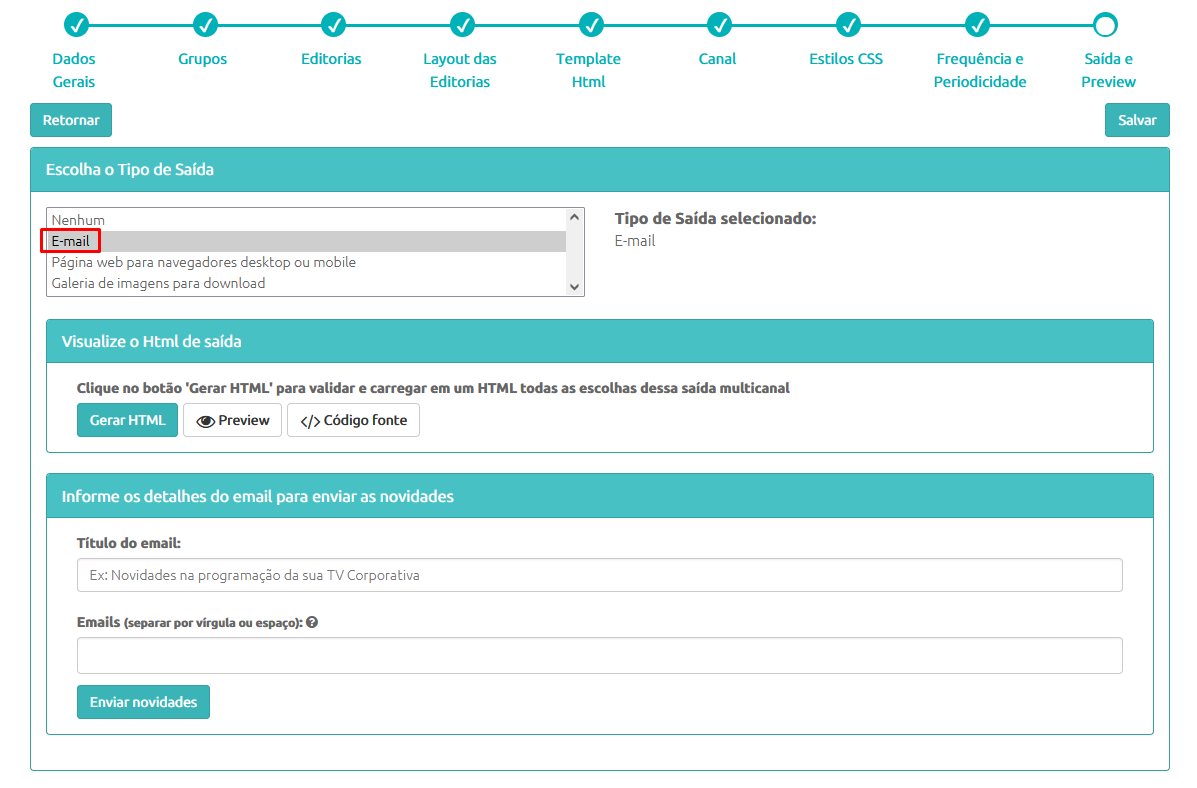1197x788 pixels.
Task: Select the E-mail option in the list
Action: (x=306, y=241)
